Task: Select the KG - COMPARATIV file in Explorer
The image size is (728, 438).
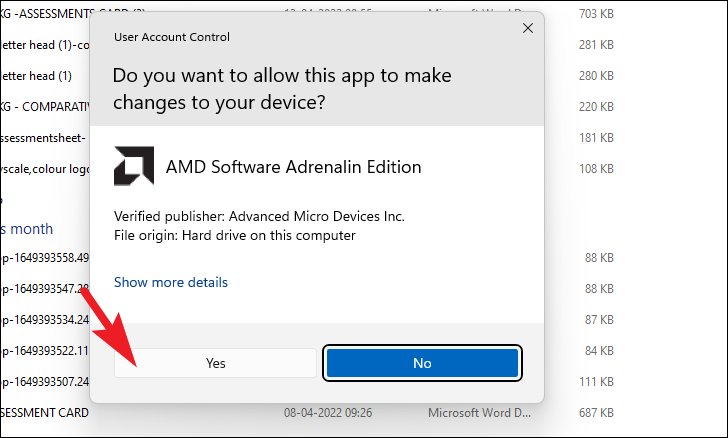Action: click(x=45, y=107)
